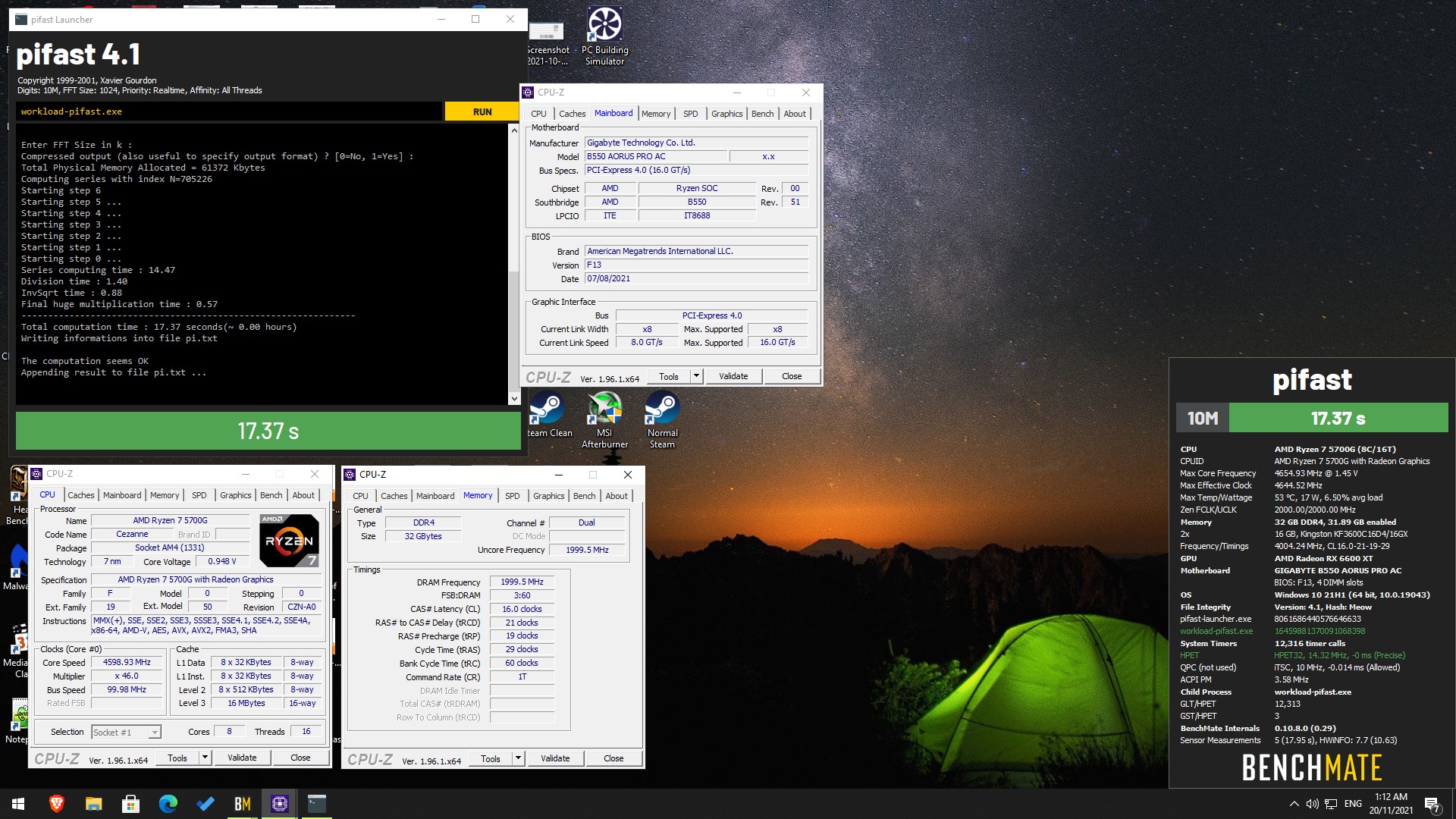Launch MSI Afterburner desktop icon

click(604, 420)
